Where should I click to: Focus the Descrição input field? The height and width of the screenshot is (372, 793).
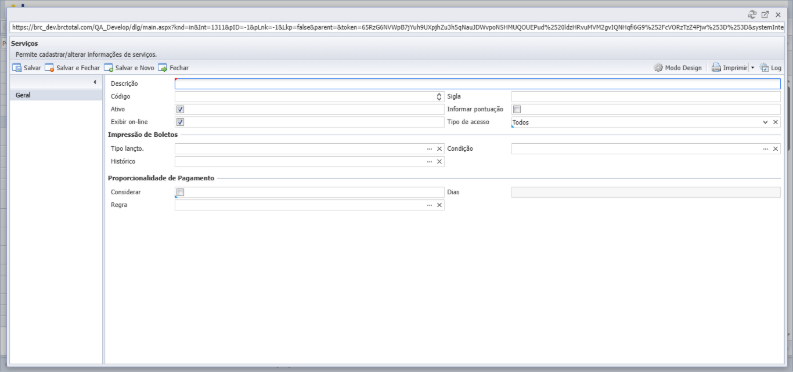[477, 84]
